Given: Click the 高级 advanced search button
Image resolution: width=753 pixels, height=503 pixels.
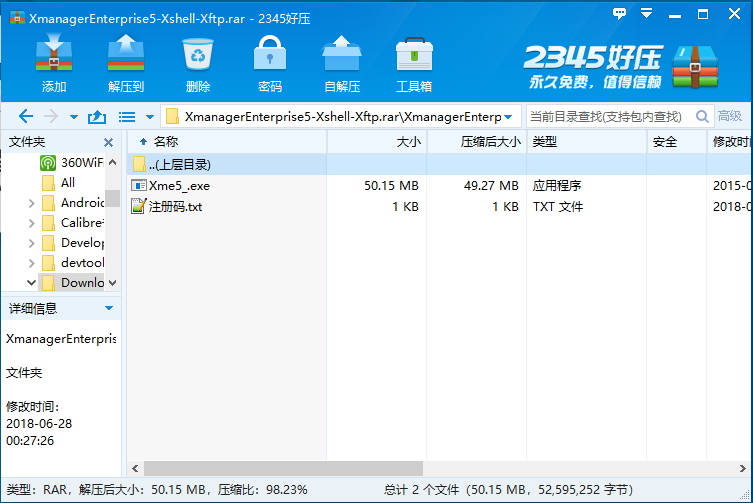Looking at the screenshot, I should (730, 116).
